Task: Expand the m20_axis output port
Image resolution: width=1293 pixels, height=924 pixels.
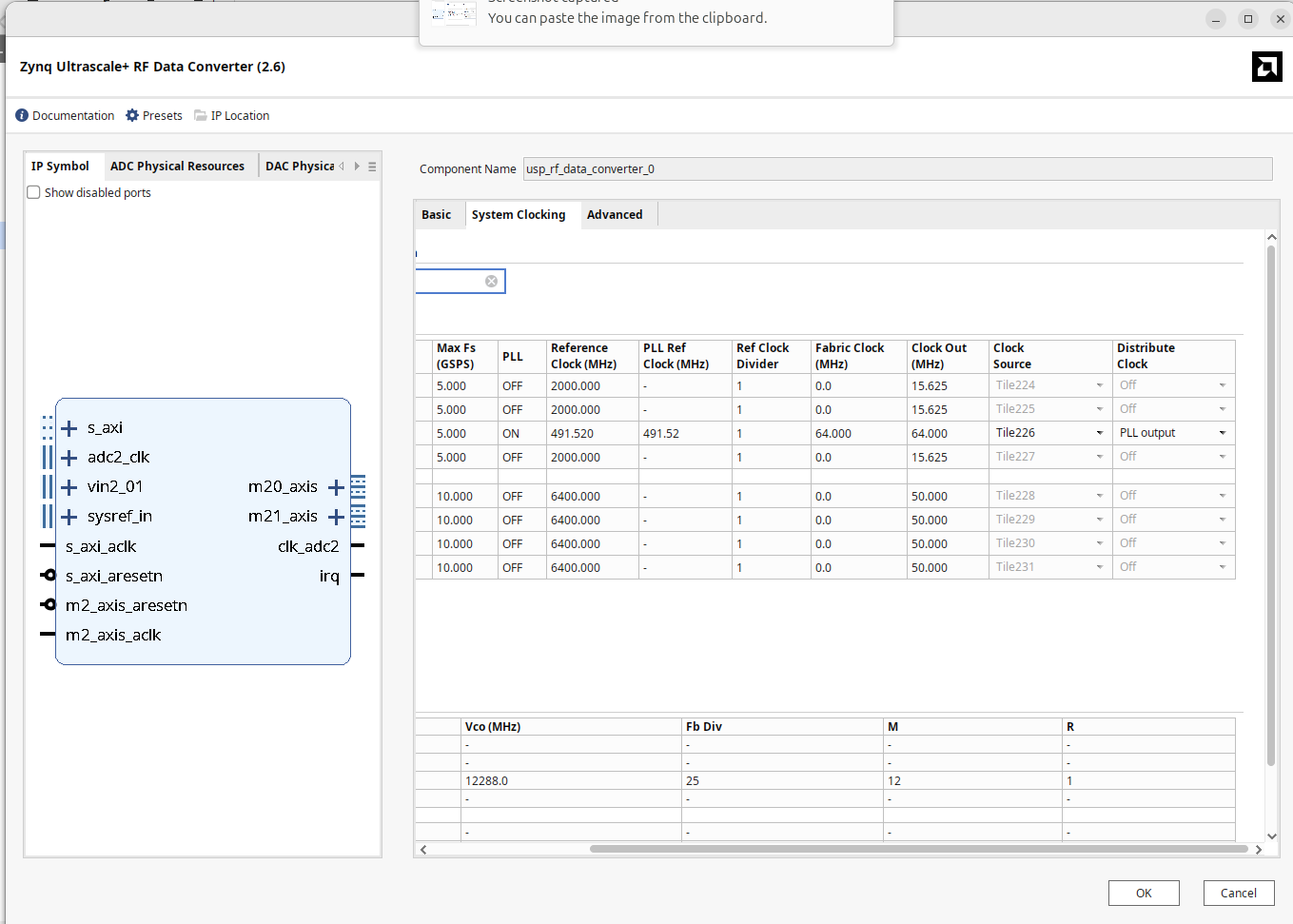Action: [336, 486]
